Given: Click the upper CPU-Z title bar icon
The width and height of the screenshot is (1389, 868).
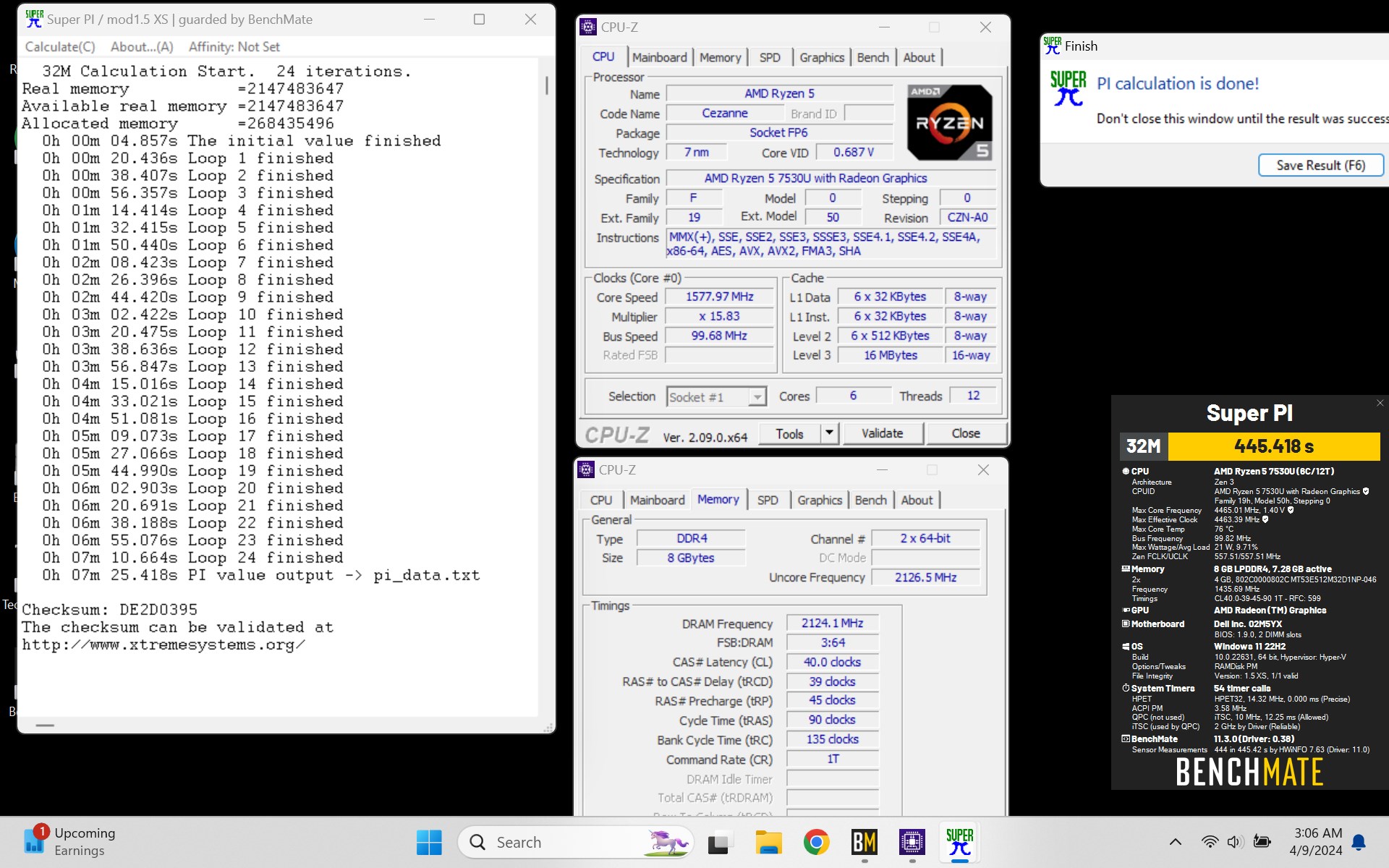Looking at the screenshot, I should (x=589, y=27).
